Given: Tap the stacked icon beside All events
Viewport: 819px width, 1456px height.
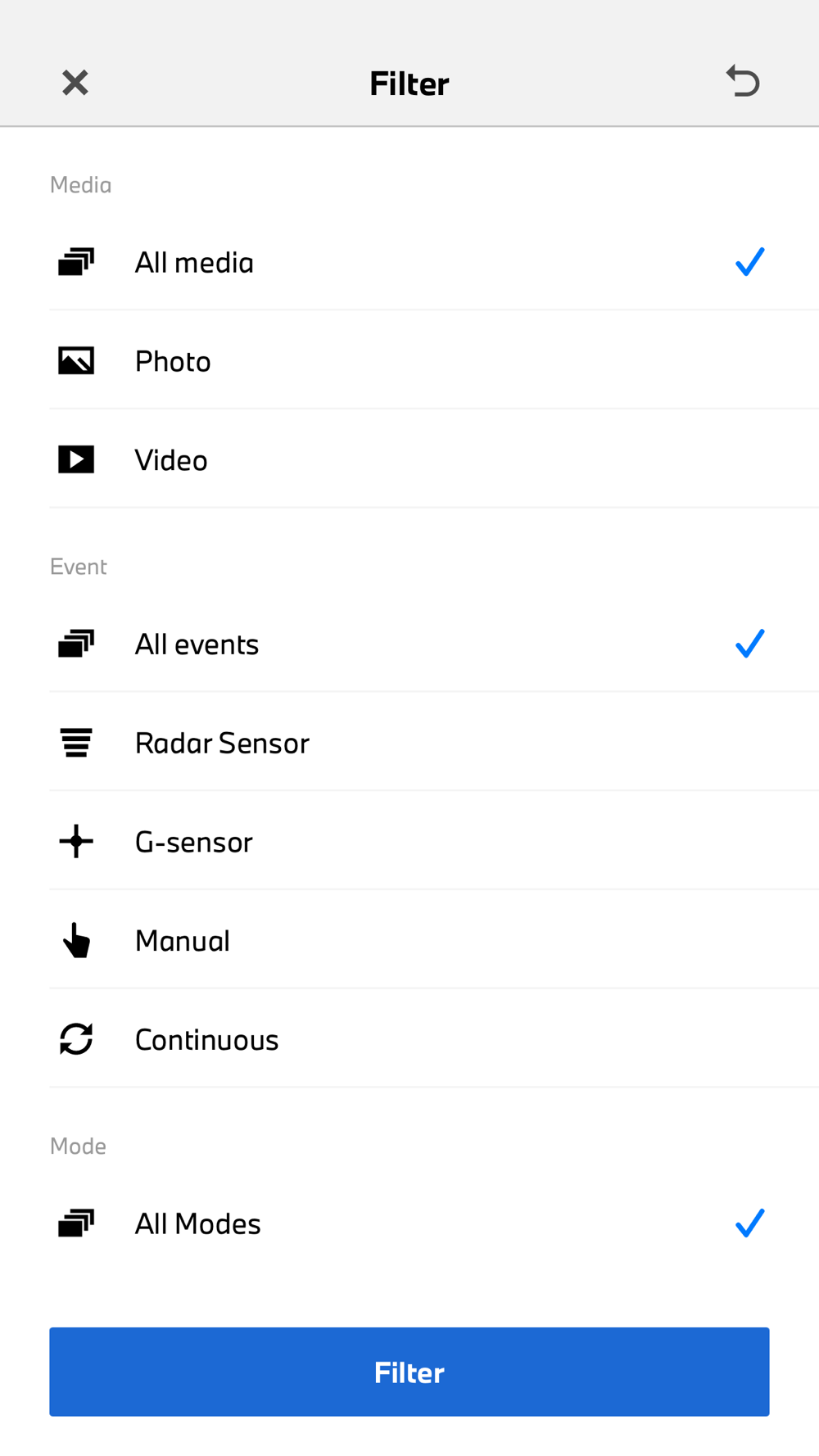Looking at the screenshot, I should 76,644.
